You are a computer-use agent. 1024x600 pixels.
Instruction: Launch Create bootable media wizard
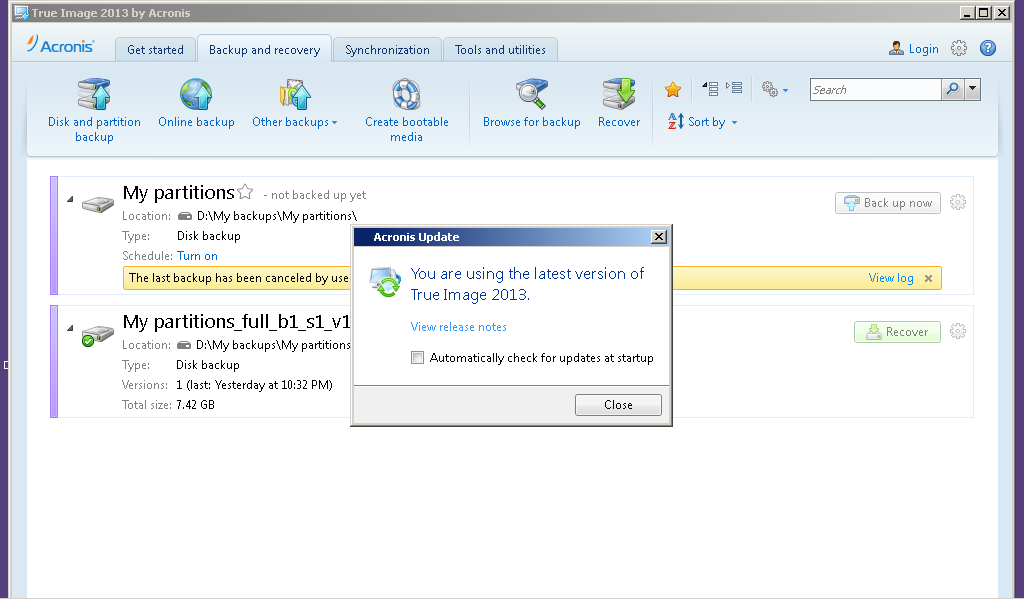[x=406, y=110]
